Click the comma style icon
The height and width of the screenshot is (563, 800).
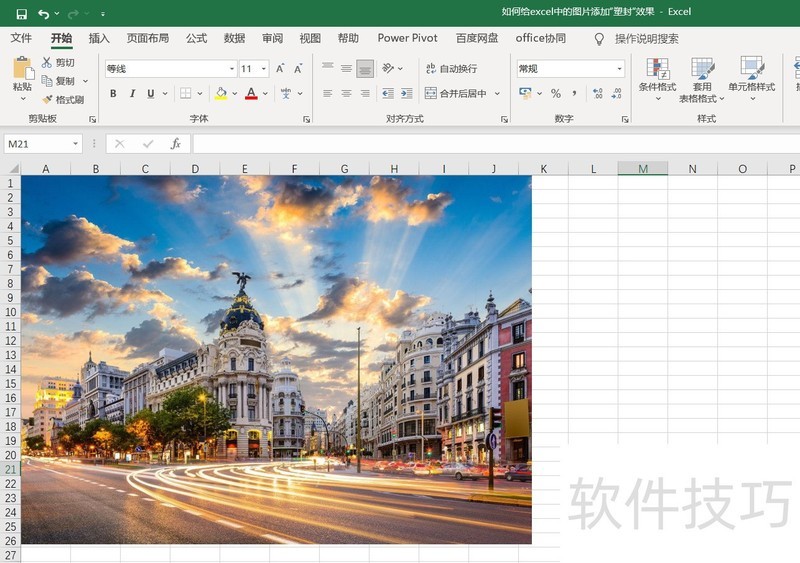coord(574,93)
